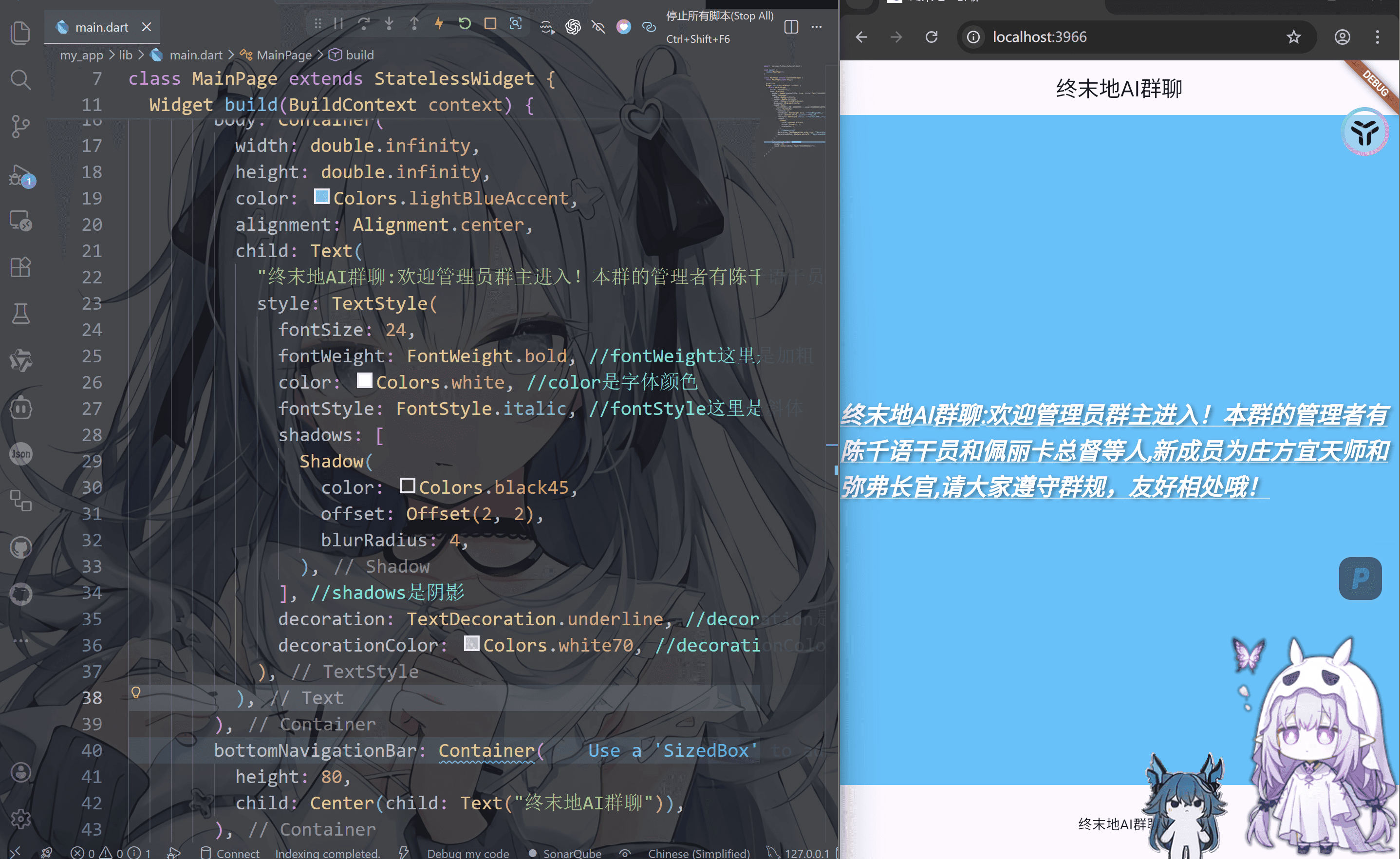Close the main.dart tab

pos(147,27)
